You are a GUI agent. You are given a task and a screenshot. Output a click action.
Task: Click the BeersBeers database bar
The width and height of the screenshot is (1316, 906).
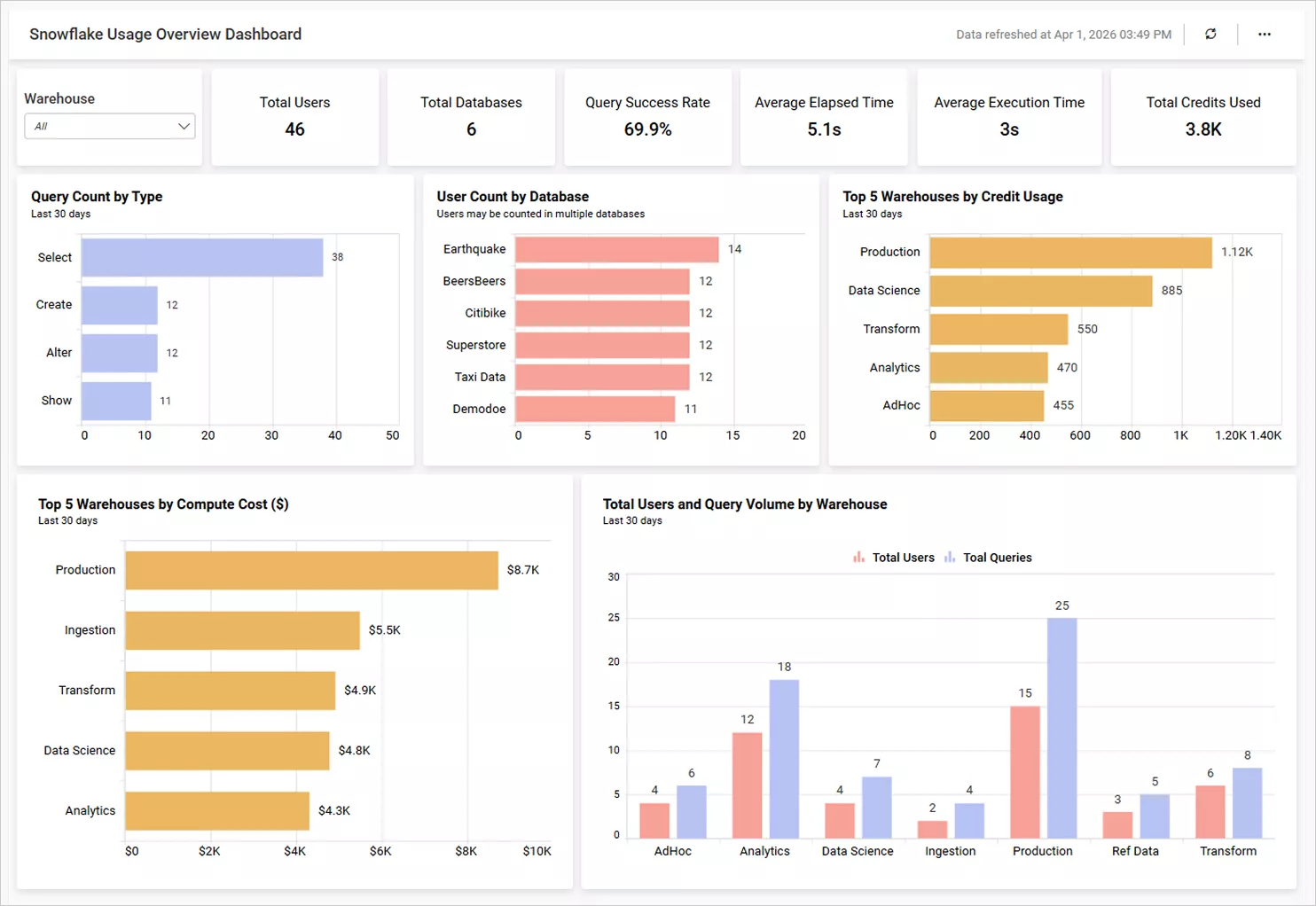(603, 281)
